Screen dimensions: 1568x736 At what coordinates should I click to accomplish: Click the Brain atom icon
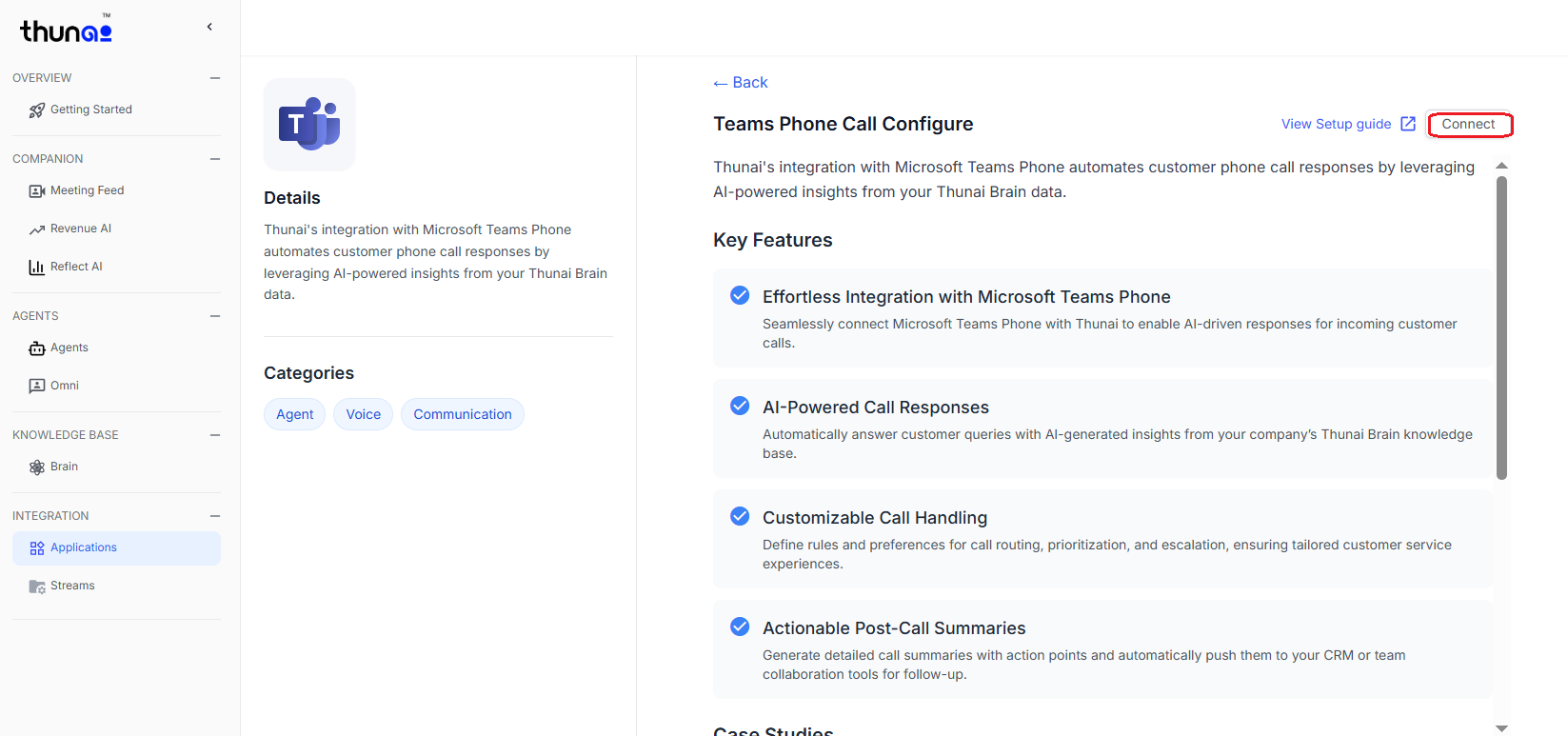[37, 467]
